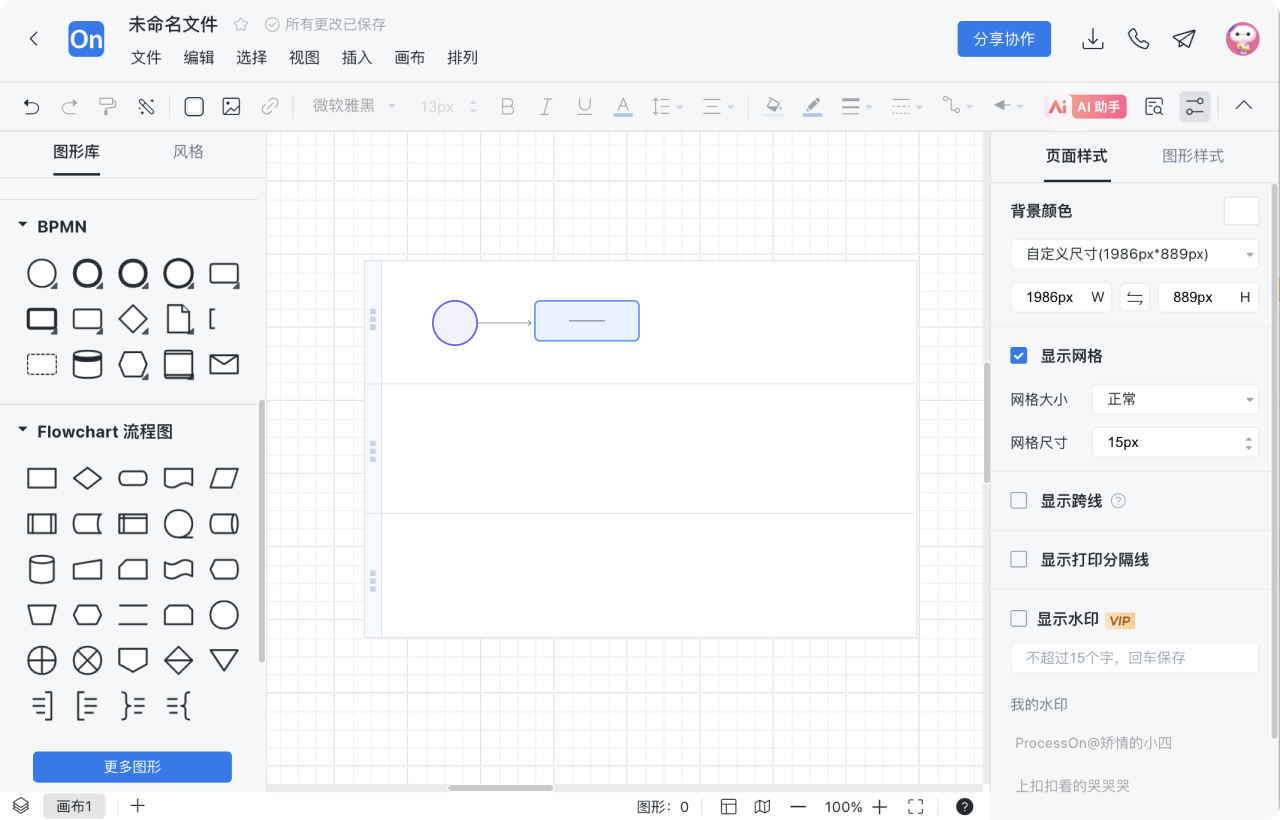
Task: Enable the 显示跨线 checkbox
Action: click(x=1019, y=501)
